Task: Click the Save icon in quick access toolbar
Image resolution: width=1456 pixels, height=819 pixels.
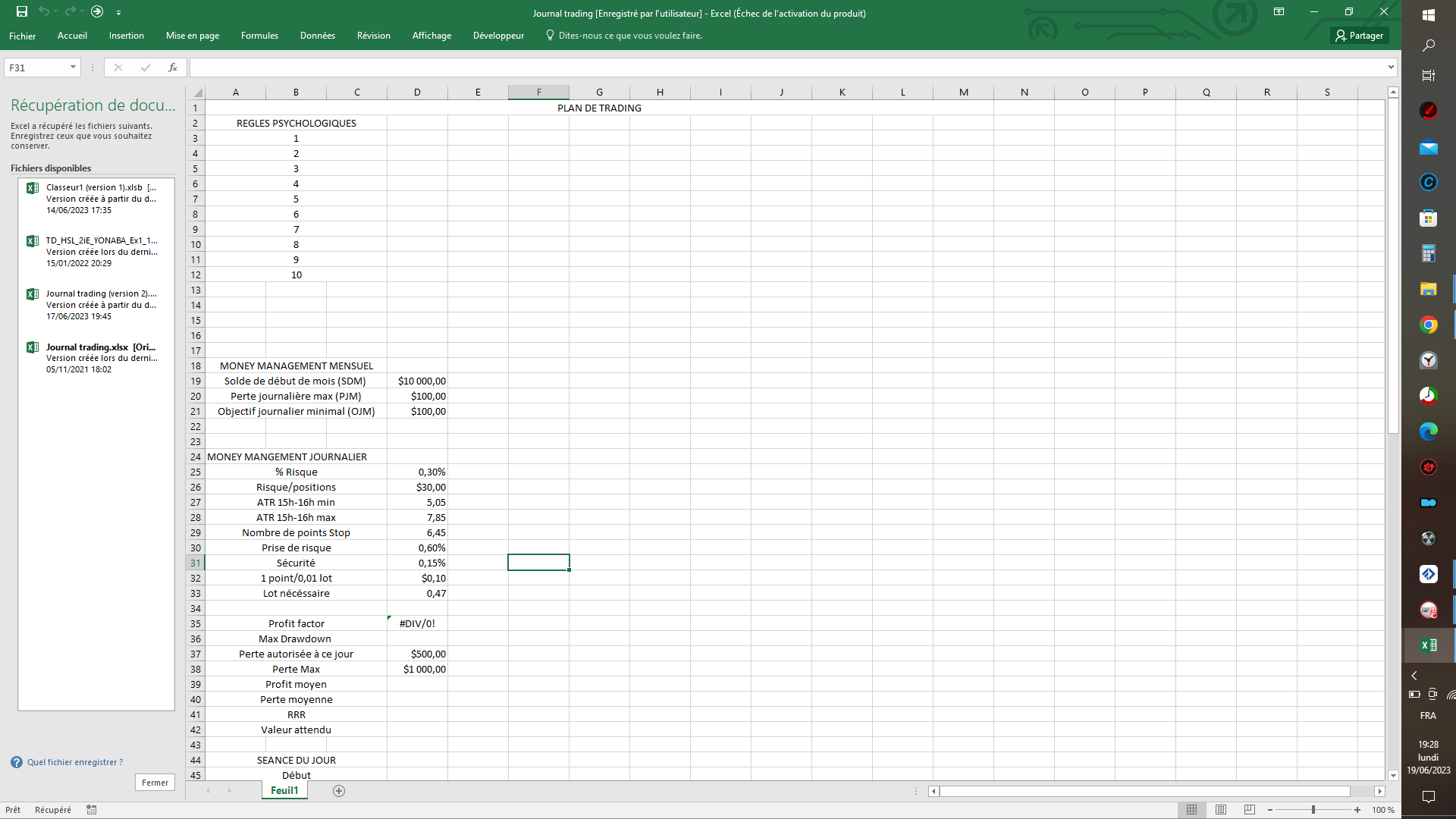Action: pos(22,11)
